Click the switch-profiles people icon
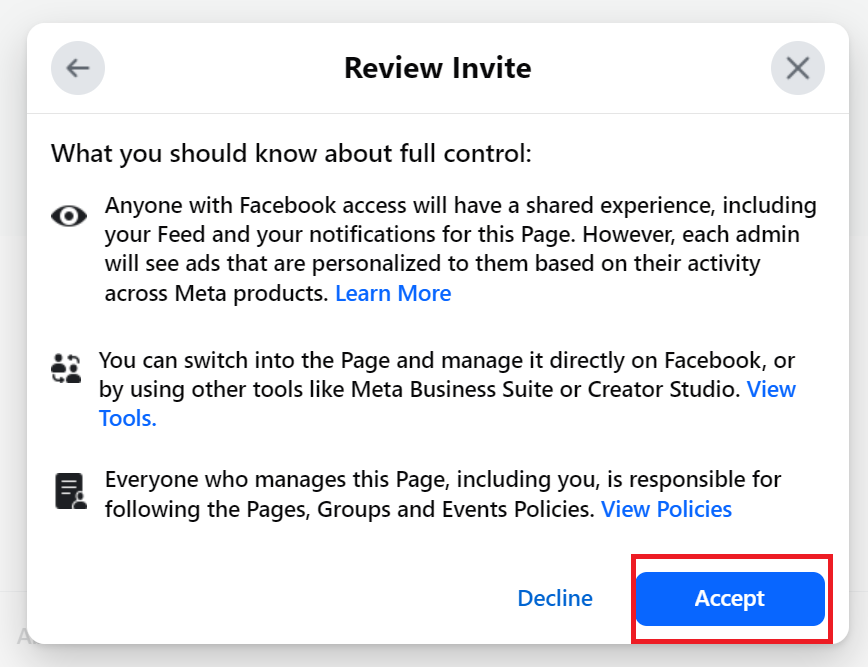868x667 pixels. pos(66,369)
